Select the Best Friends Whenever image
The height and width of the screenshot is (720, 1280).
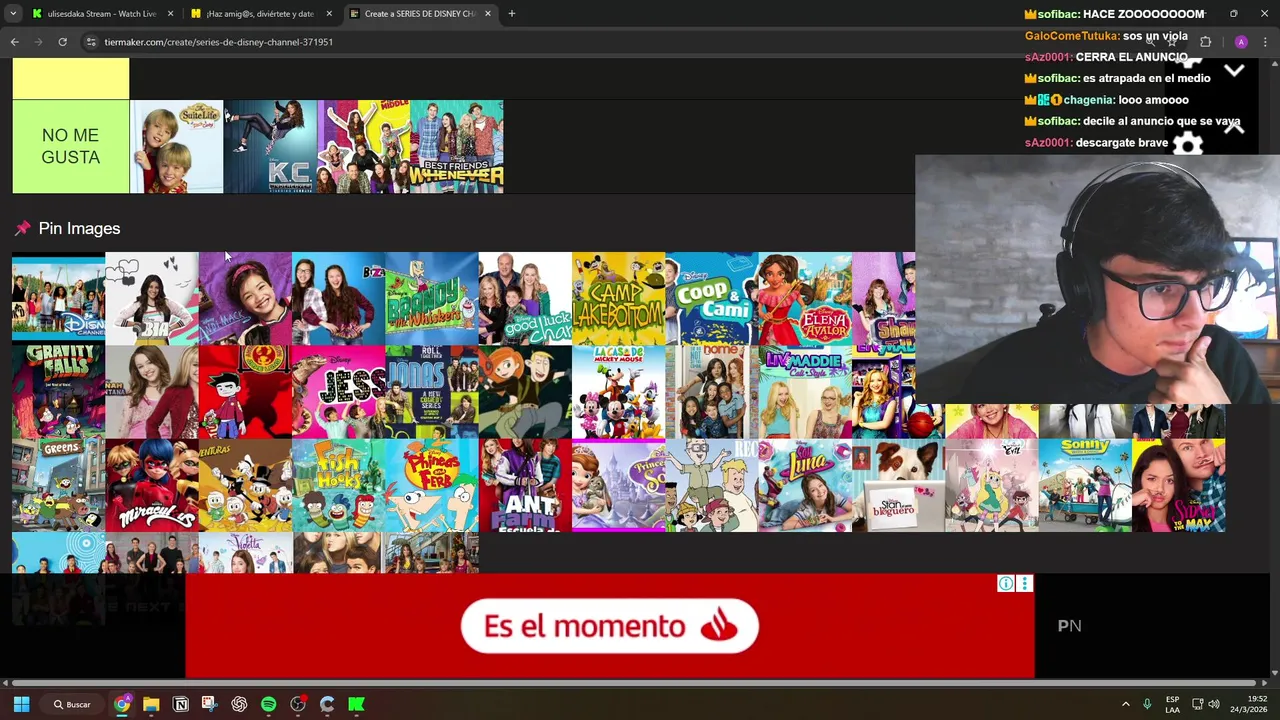click(457, 146)
